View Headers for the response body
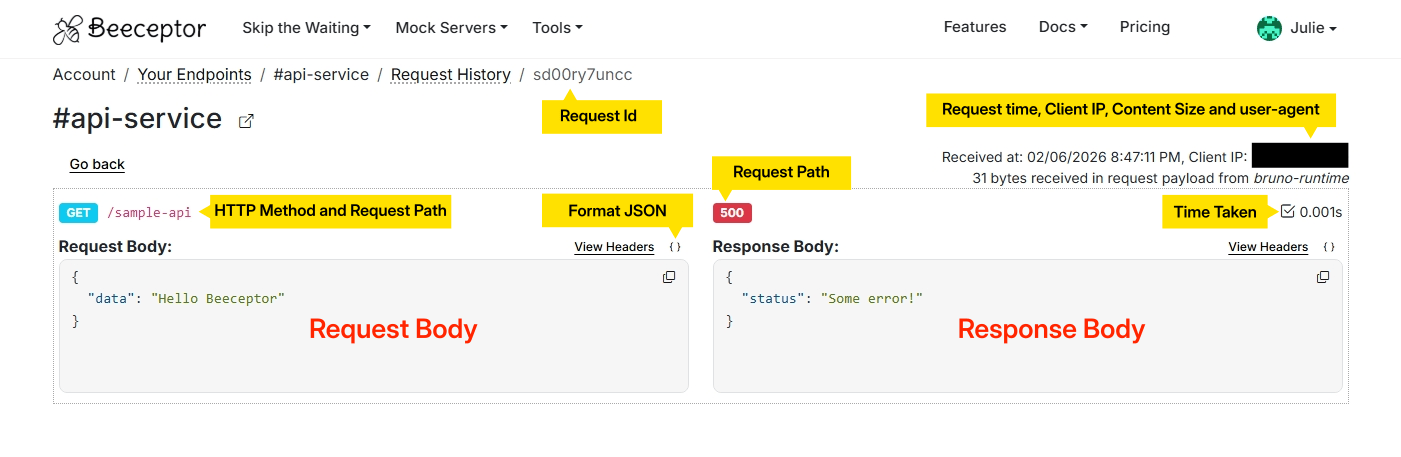 coord(1268,247)
